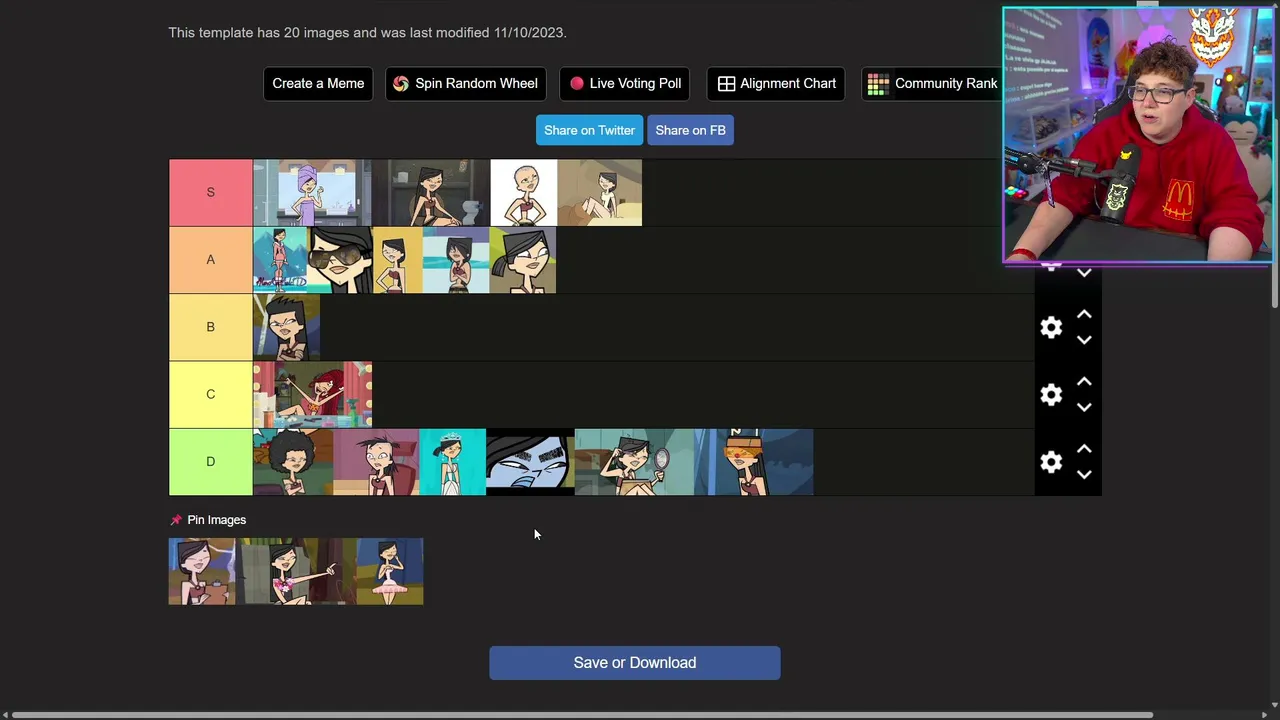Move tier C down with its arrow
The width and height of the screenshot is (1280, 720).
coord(1084,407)
